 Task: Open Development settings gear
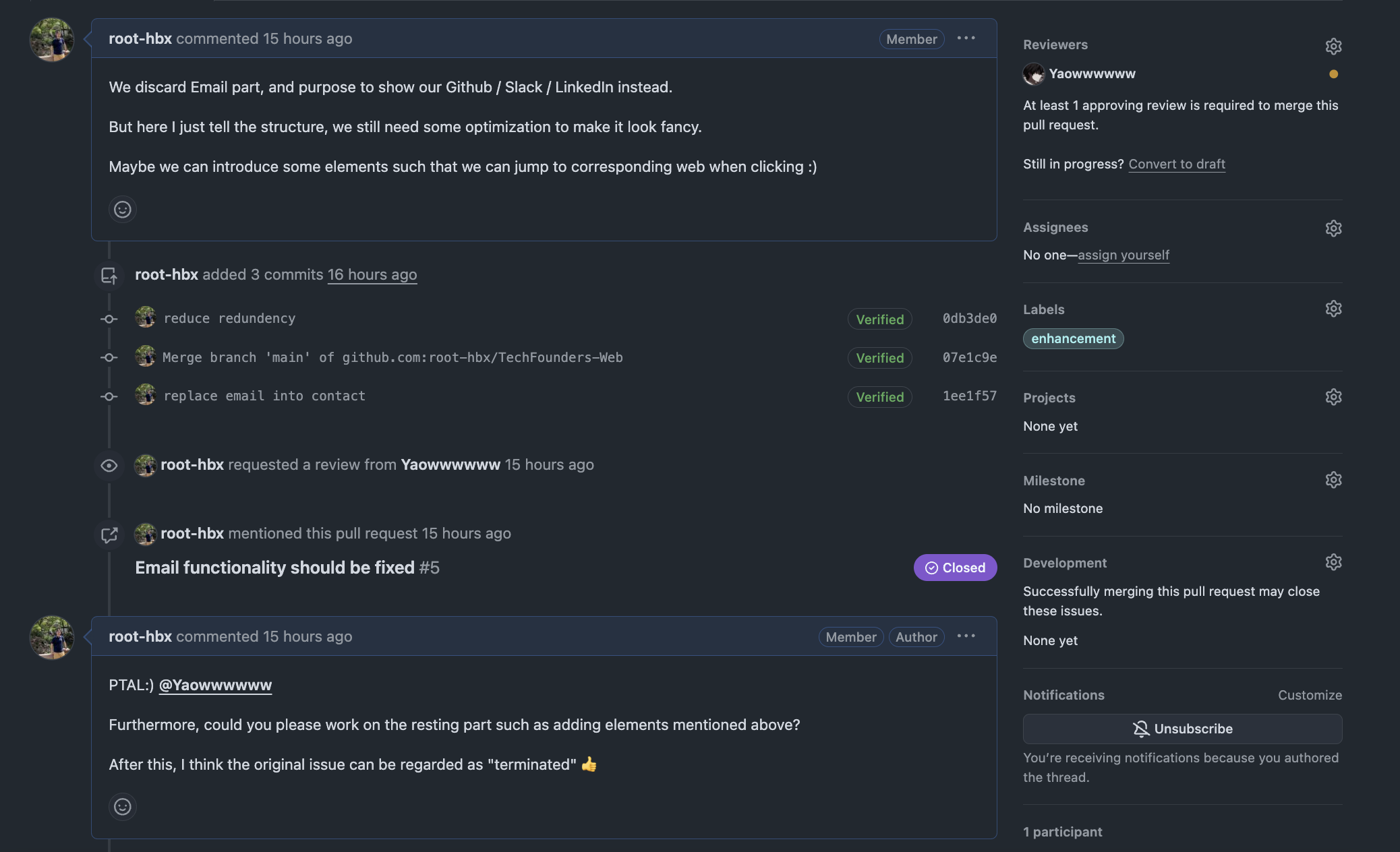pos(1333,562)
